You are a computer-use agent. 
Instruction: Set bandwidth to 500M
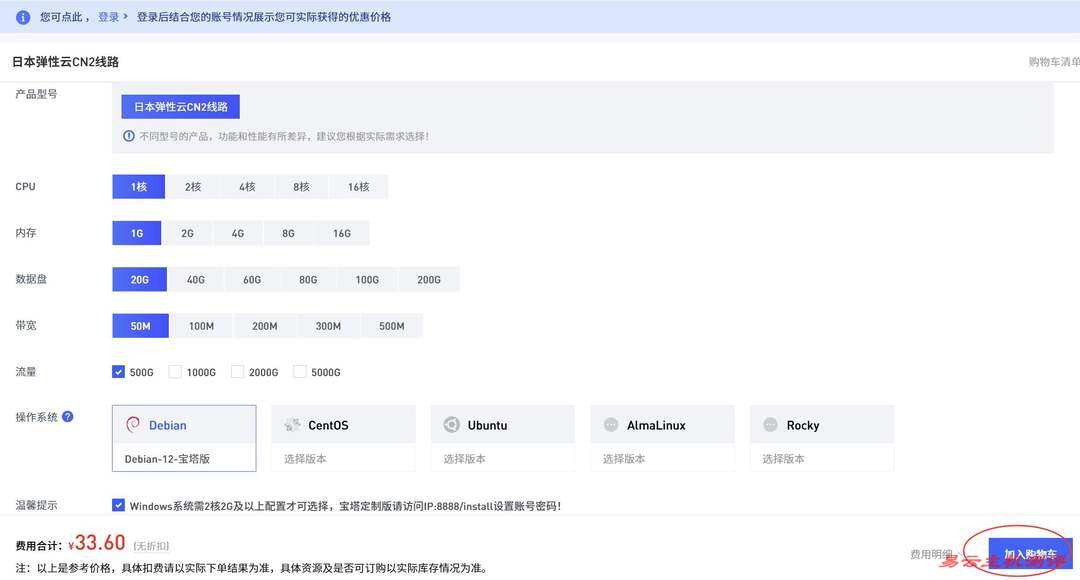point(391,326)
